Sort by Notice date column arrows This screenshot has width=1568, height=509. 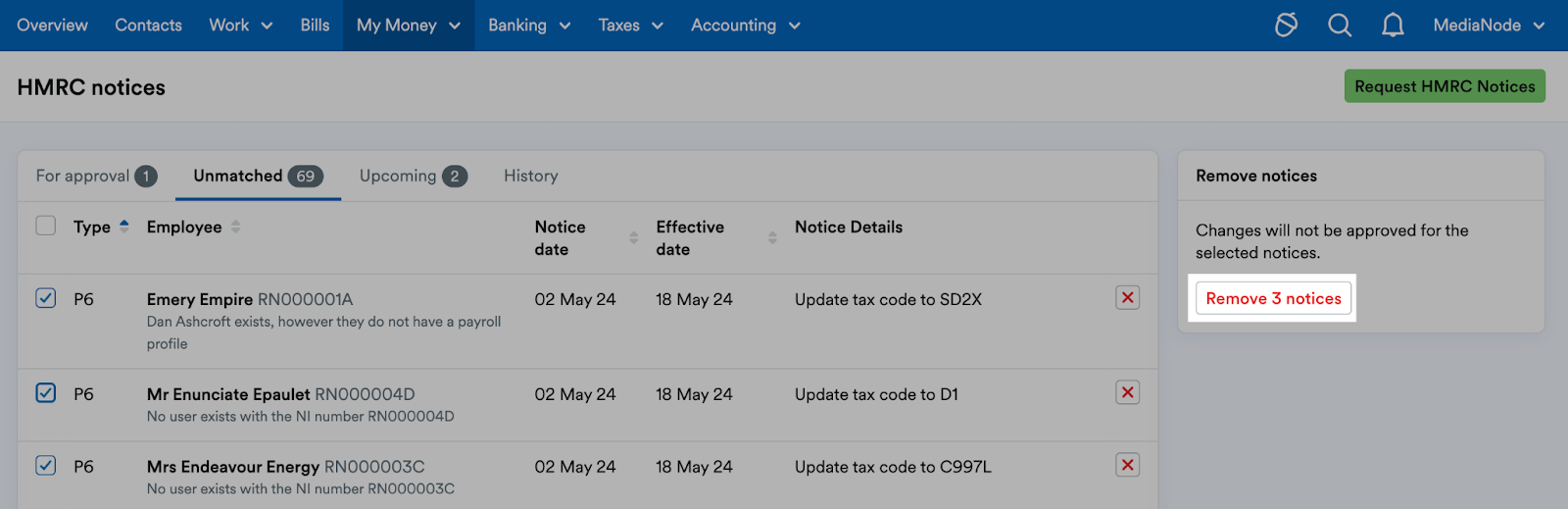(x=633, y=237)
